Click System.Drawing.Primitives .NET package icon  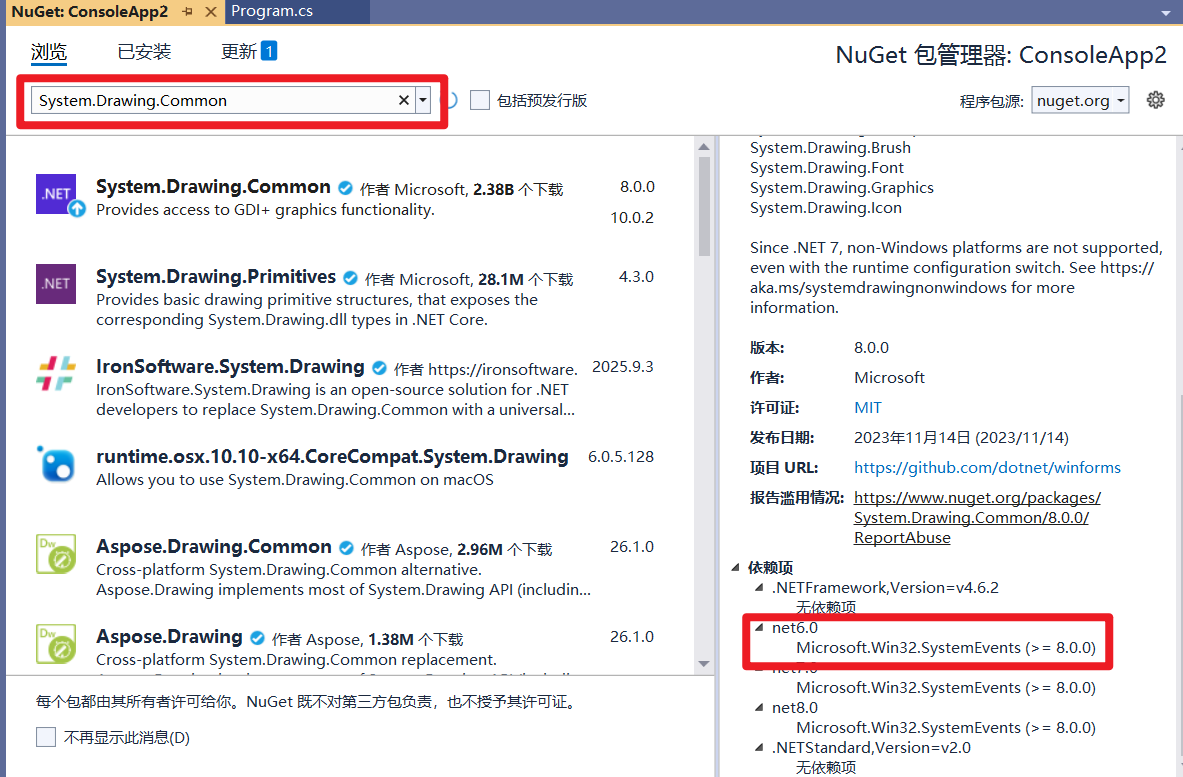click(56, 284)
